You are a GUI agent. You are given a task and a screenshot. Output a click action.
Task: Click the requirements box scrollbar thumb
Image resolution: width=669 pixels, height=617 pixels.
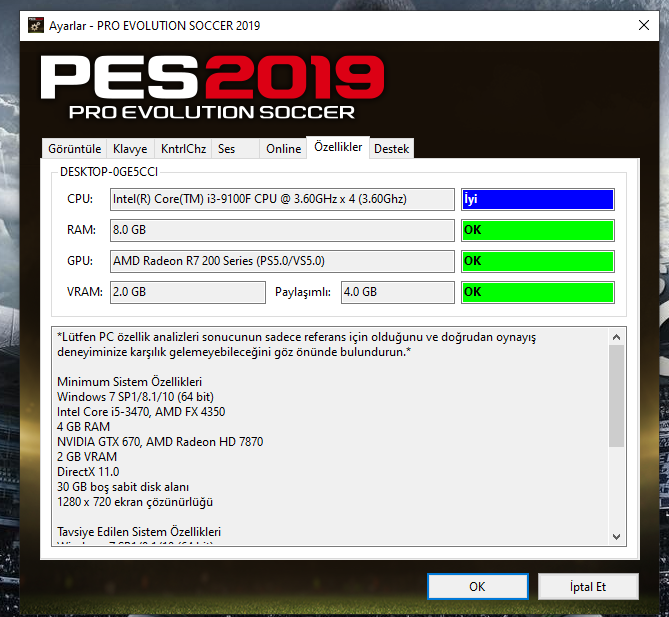click(616, 396)
